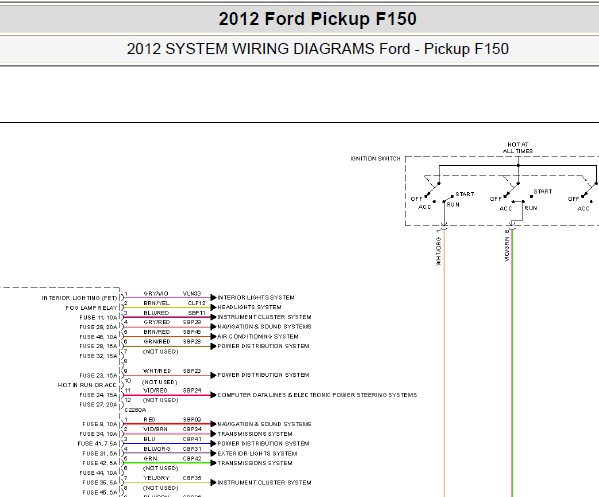Click the "VIO/BRN" wire color label

pos(155,429)
